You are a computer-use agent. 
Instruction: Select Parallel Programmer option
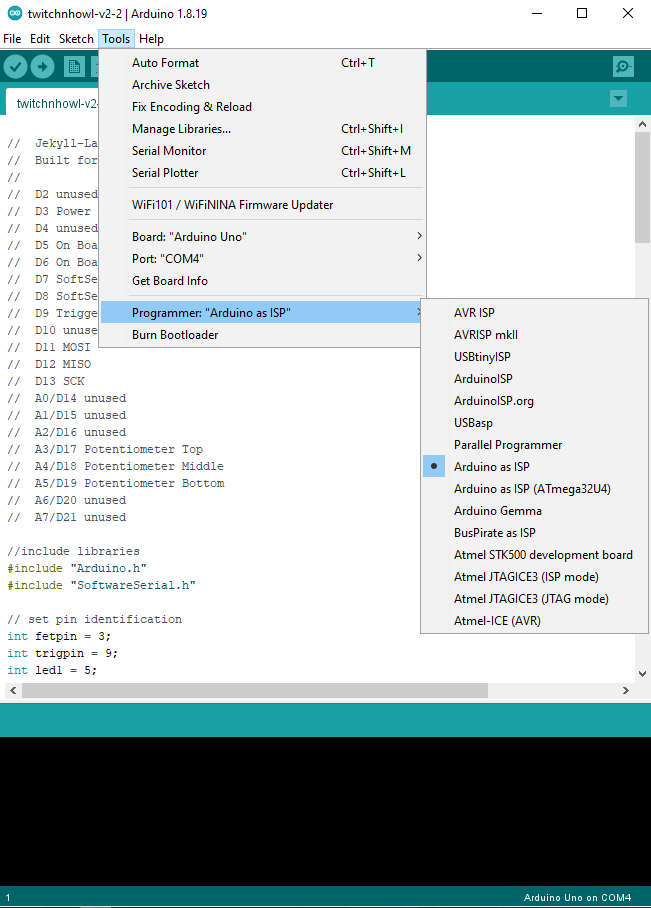[534, 445]
